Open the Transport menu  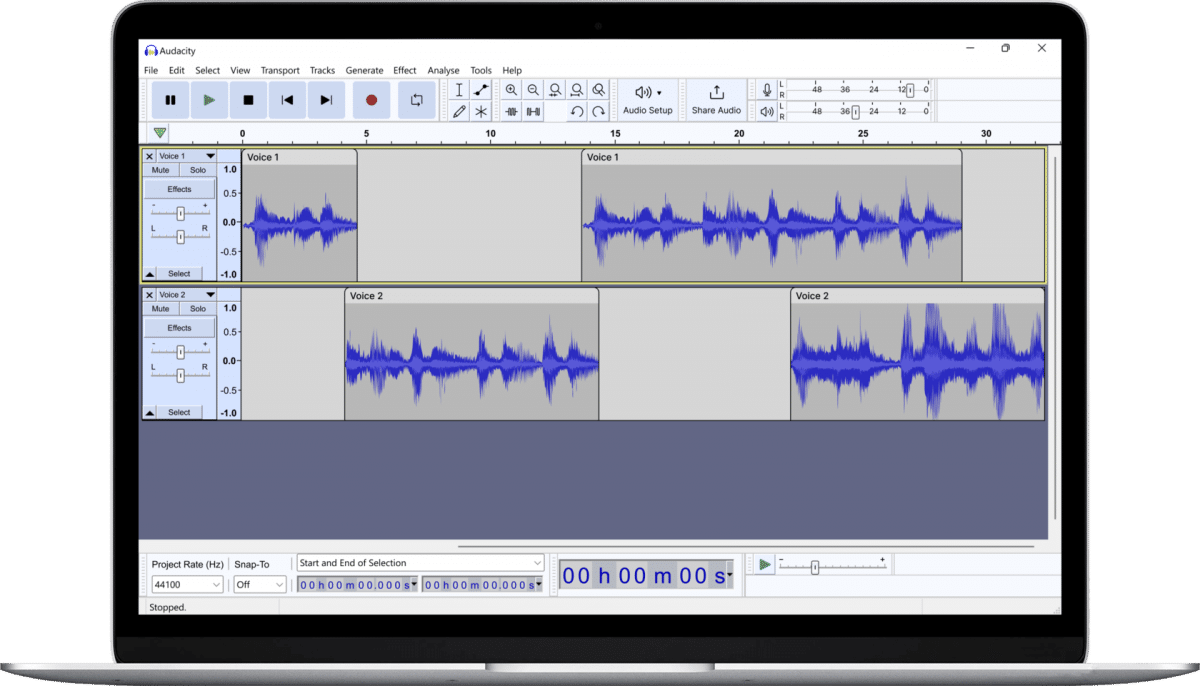280,70
